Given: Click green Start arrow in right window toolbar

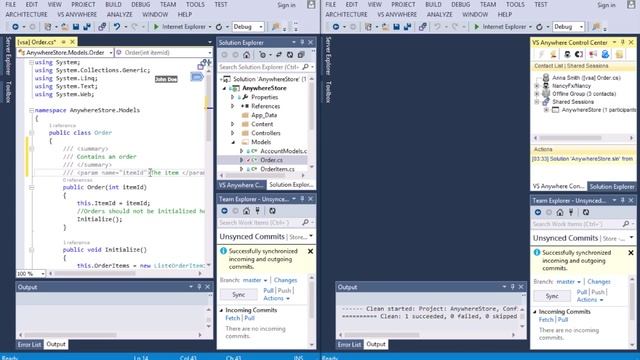Looking at the screenshot, I should click(476, 27).
